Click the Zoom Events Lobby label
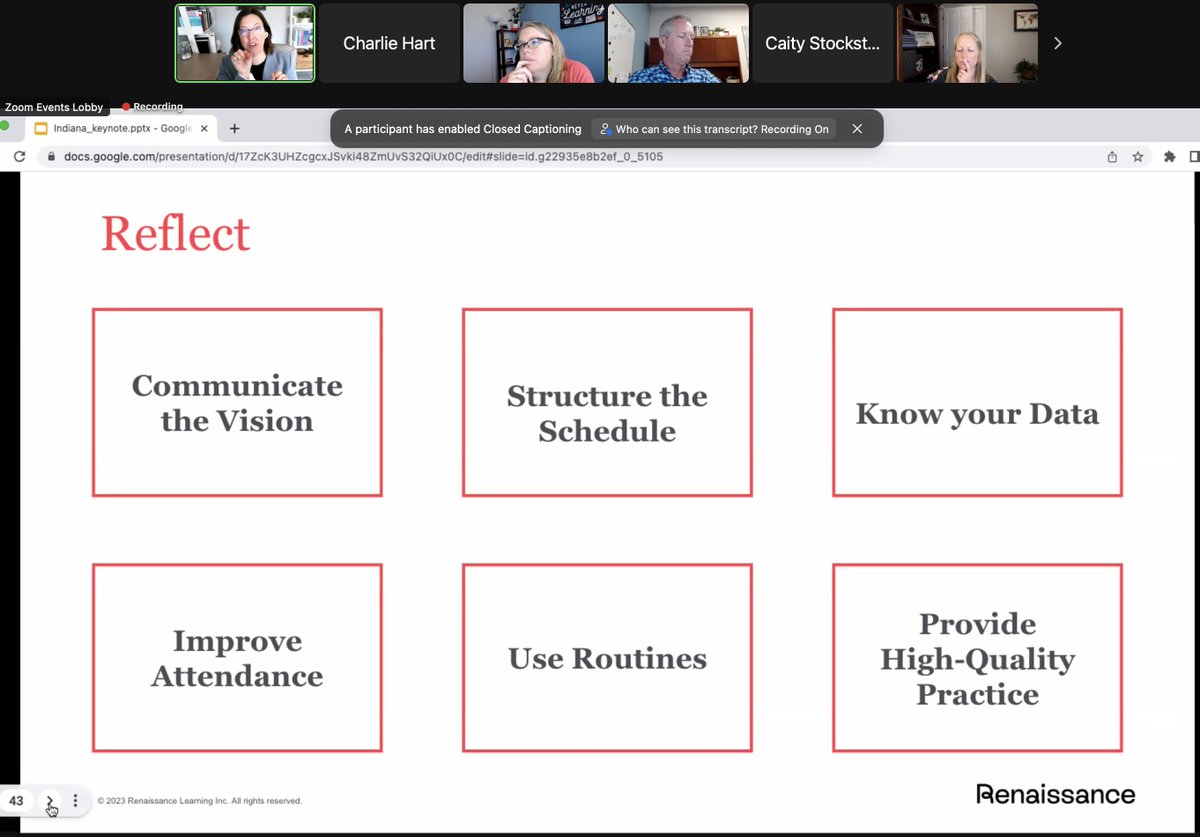Screen dimensions: 1200x837 [54, 106]
